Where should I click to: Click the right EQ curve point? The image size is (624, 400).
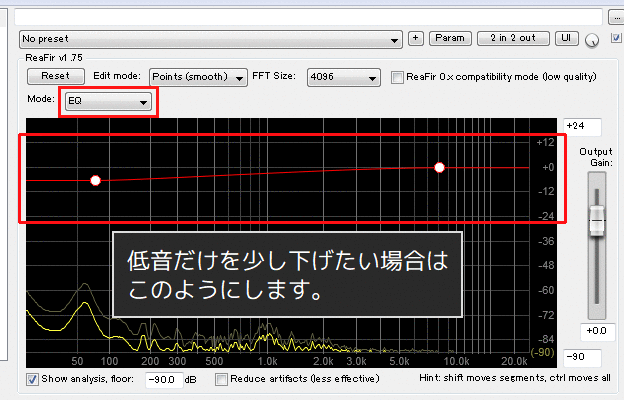(439, 168)
